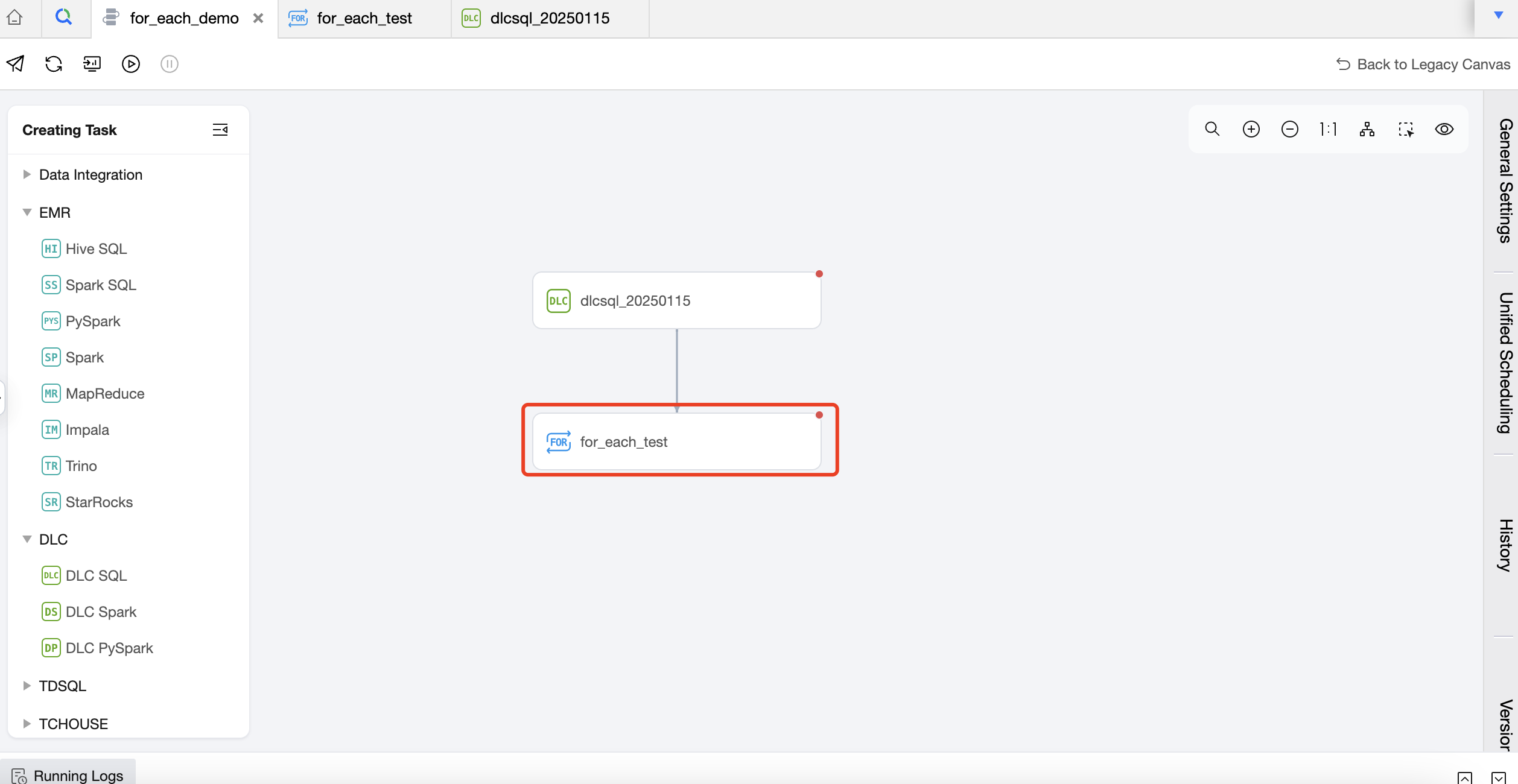This screenshot has width=1518, height=784.
Task: Select the dlcsql_20250115 canvas node
Action: coord(676,300)
